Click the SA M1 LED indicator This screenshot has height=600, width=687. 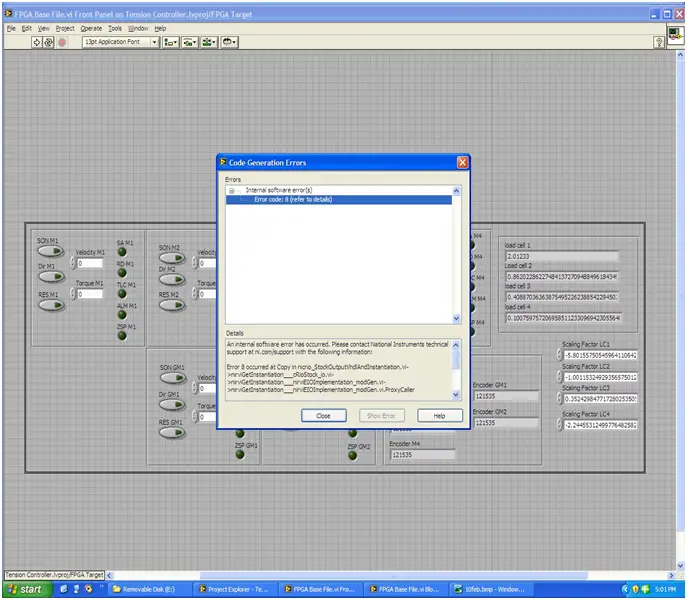122,252
